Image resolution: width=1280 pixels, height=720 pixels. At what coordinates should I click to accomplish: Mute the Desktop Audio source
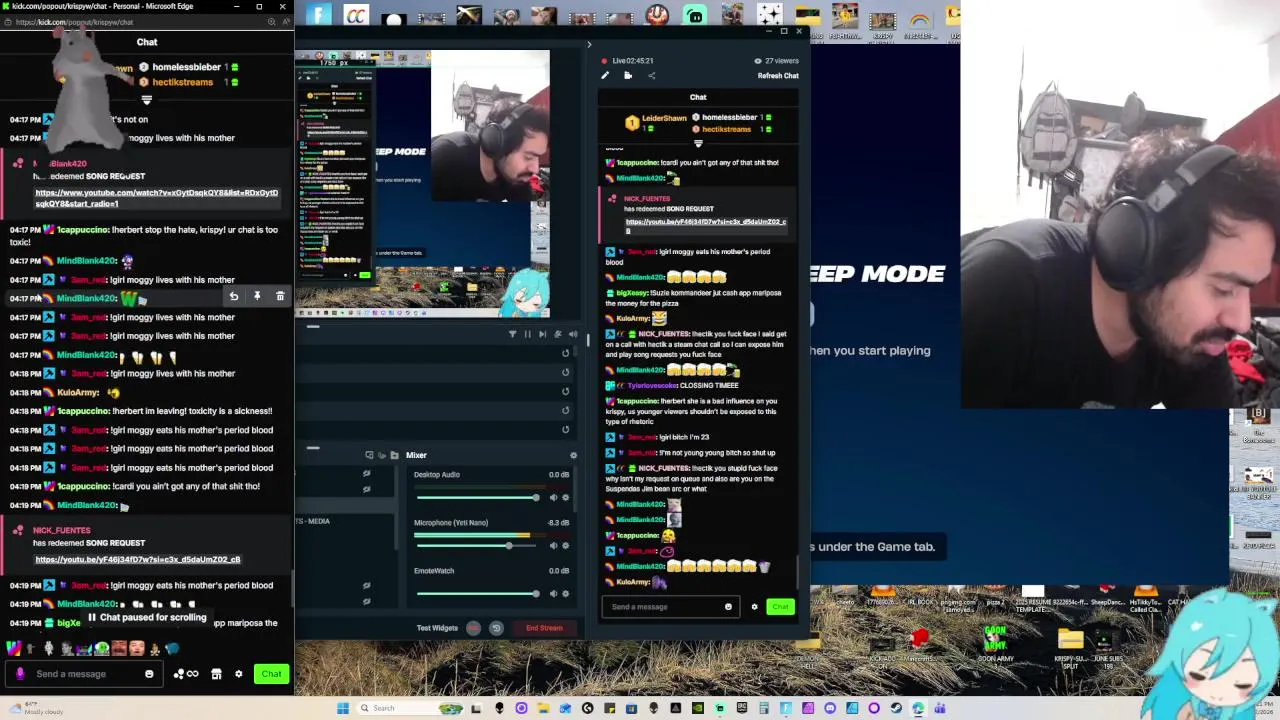coord(553,498)
